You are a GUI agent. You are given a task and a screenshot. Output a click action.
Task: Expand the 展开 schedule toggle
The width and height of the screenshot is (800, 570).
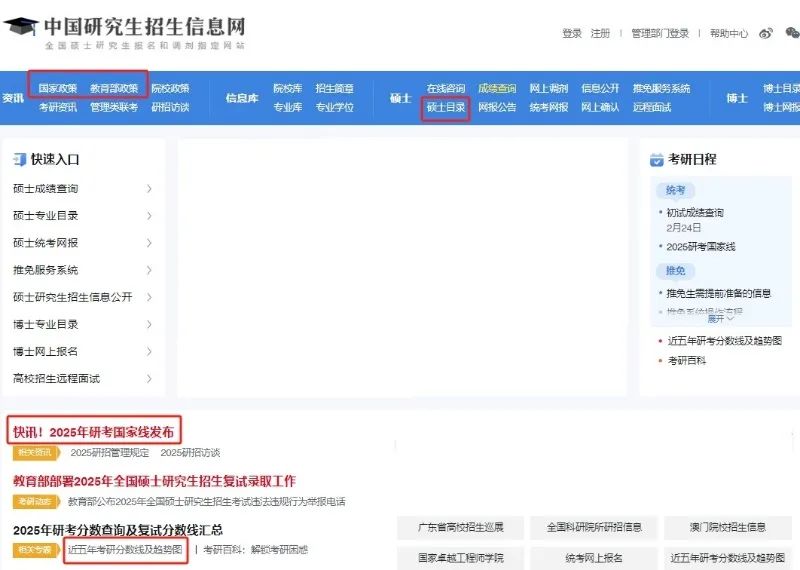[721, 319]
